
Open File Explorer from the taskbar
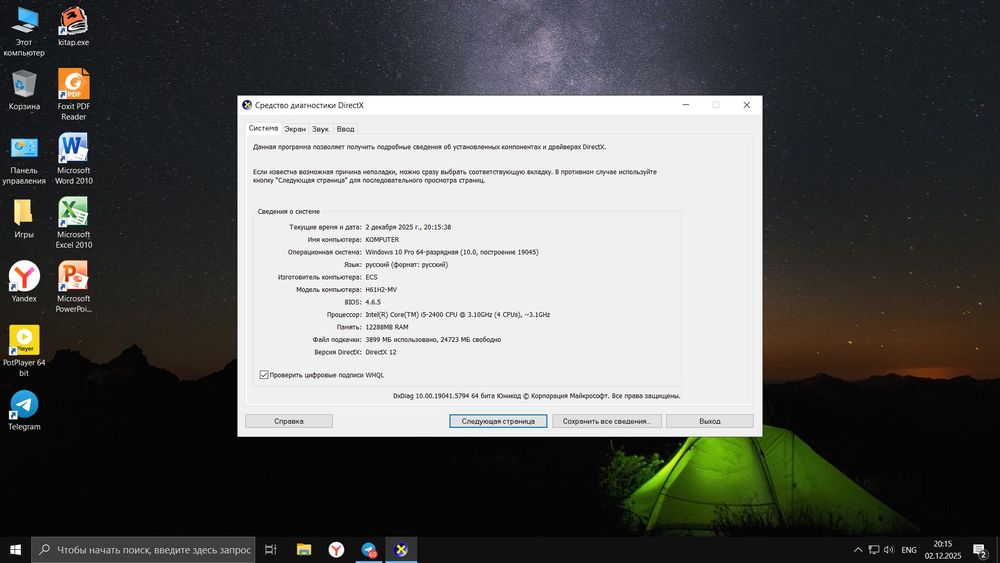tap(304, 550)
